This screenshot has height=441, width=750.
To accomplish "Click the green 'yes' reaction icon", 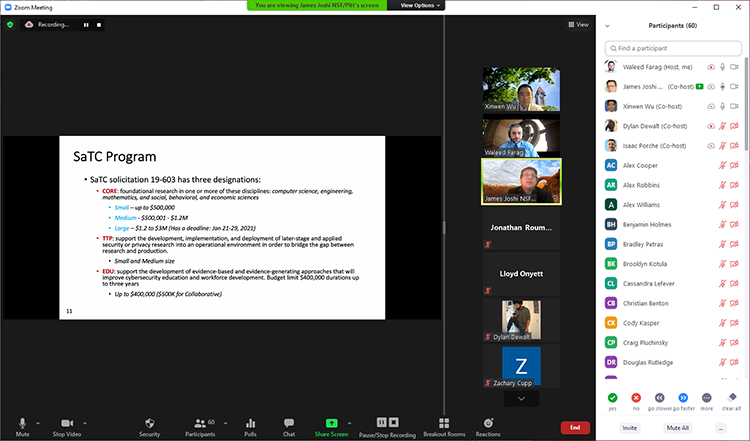I will coord(612,397).
